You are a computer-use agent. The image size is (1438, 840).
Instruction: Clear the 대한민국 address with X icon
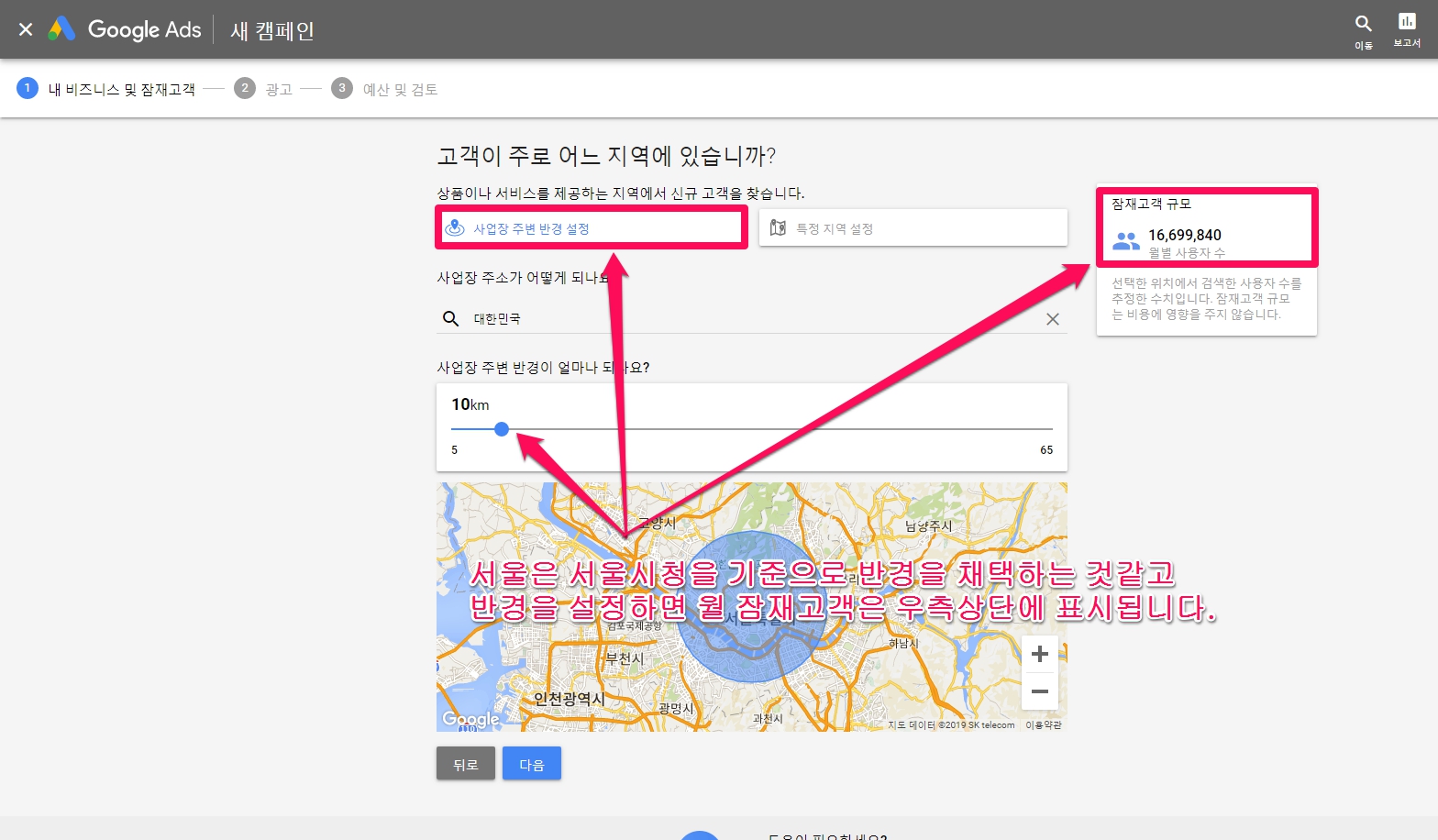1052,319
